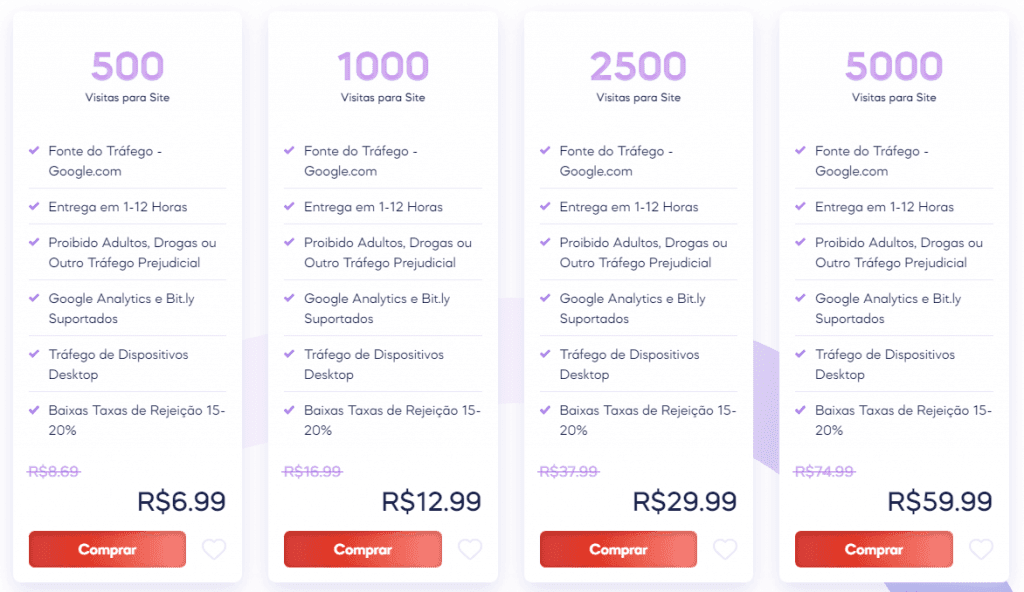Select the checkmark beside Fonte do Tráfego on 500 plan
This screenshot has height=592, width=1024.
(35, 150)
